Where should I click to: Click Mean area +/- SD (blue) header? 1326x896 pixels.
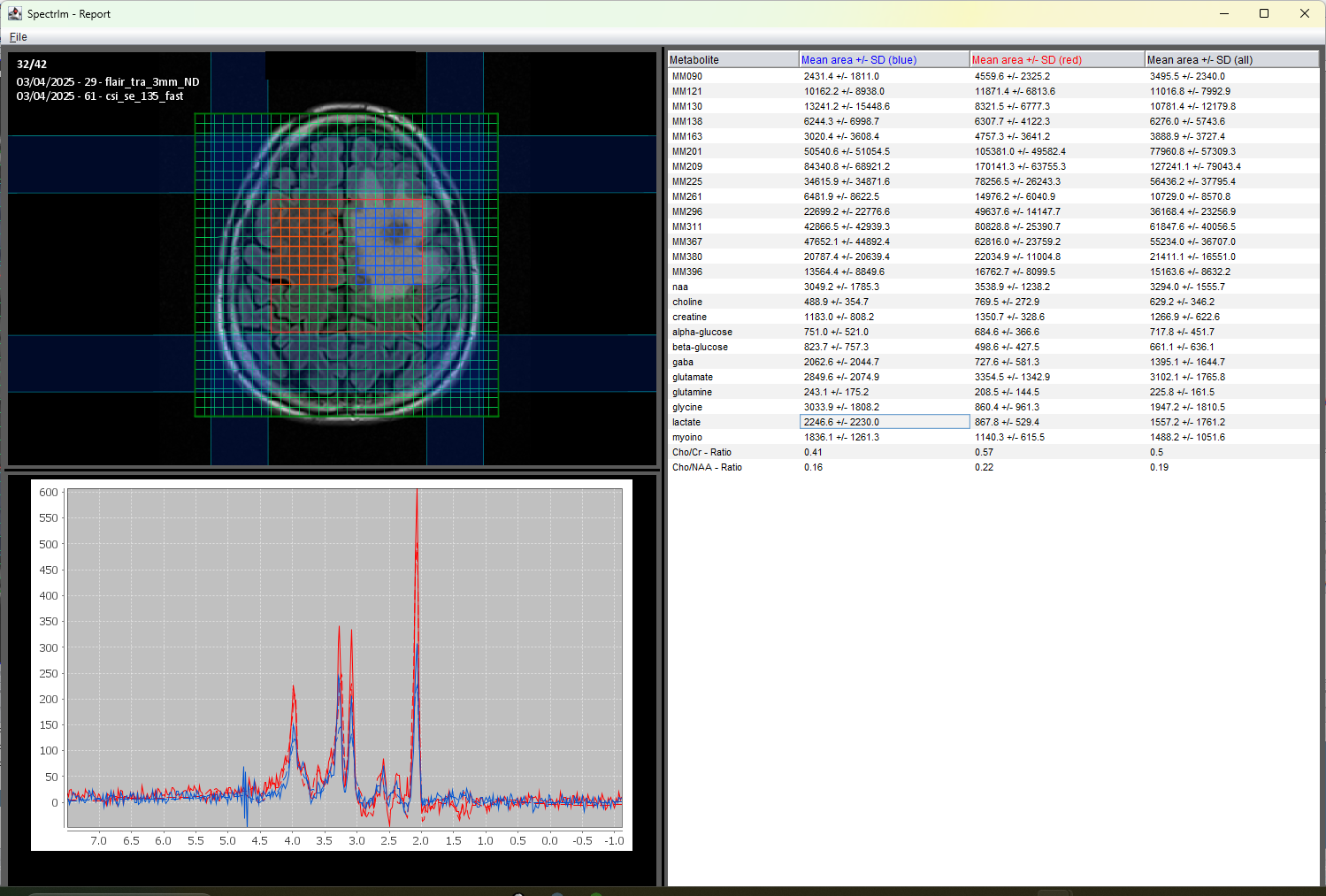pyautogui.click(x=884, y=60)
